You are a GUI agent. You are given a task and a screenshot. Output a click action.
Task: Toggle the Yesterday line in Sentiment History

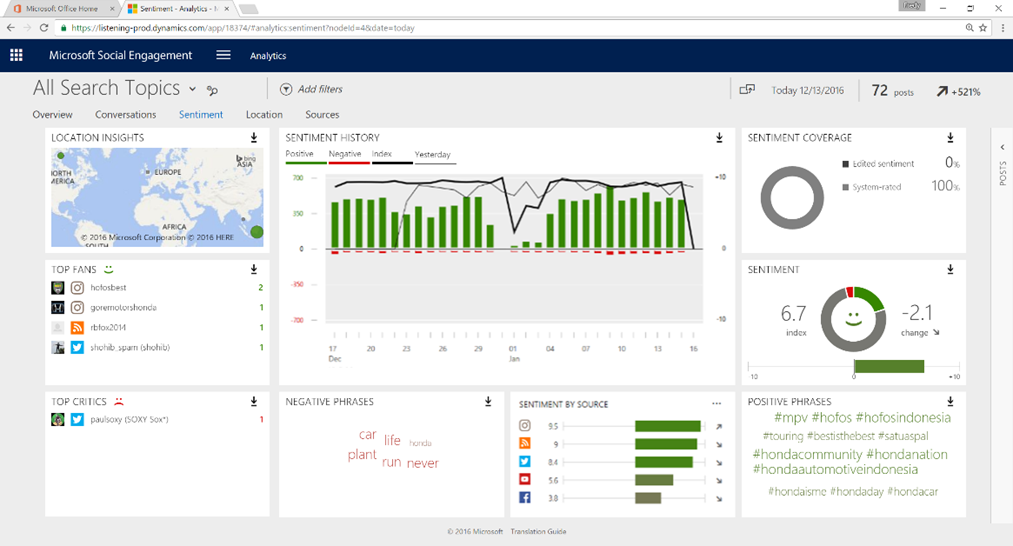pos(432,155)
